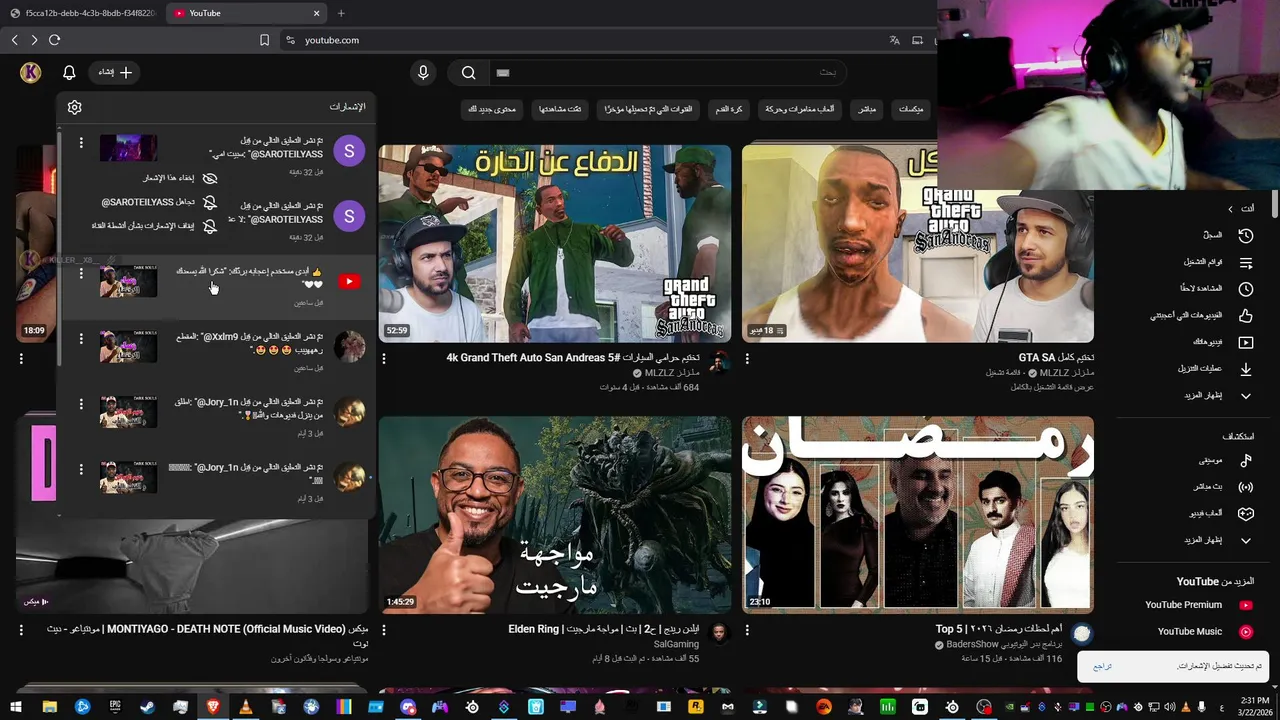The width and height of the screenshot is (1280, 720).
Task: Open the account avatar with letter K
Action: tap(30, 72)
